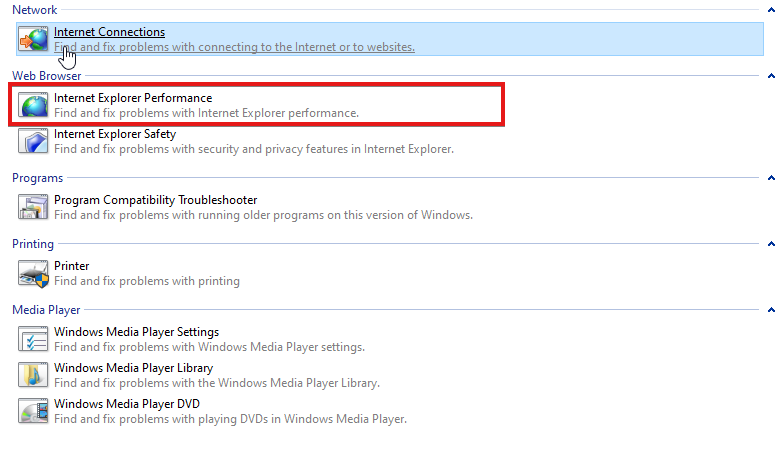Collapse the Web Browser section chevron

click(771, 76)
